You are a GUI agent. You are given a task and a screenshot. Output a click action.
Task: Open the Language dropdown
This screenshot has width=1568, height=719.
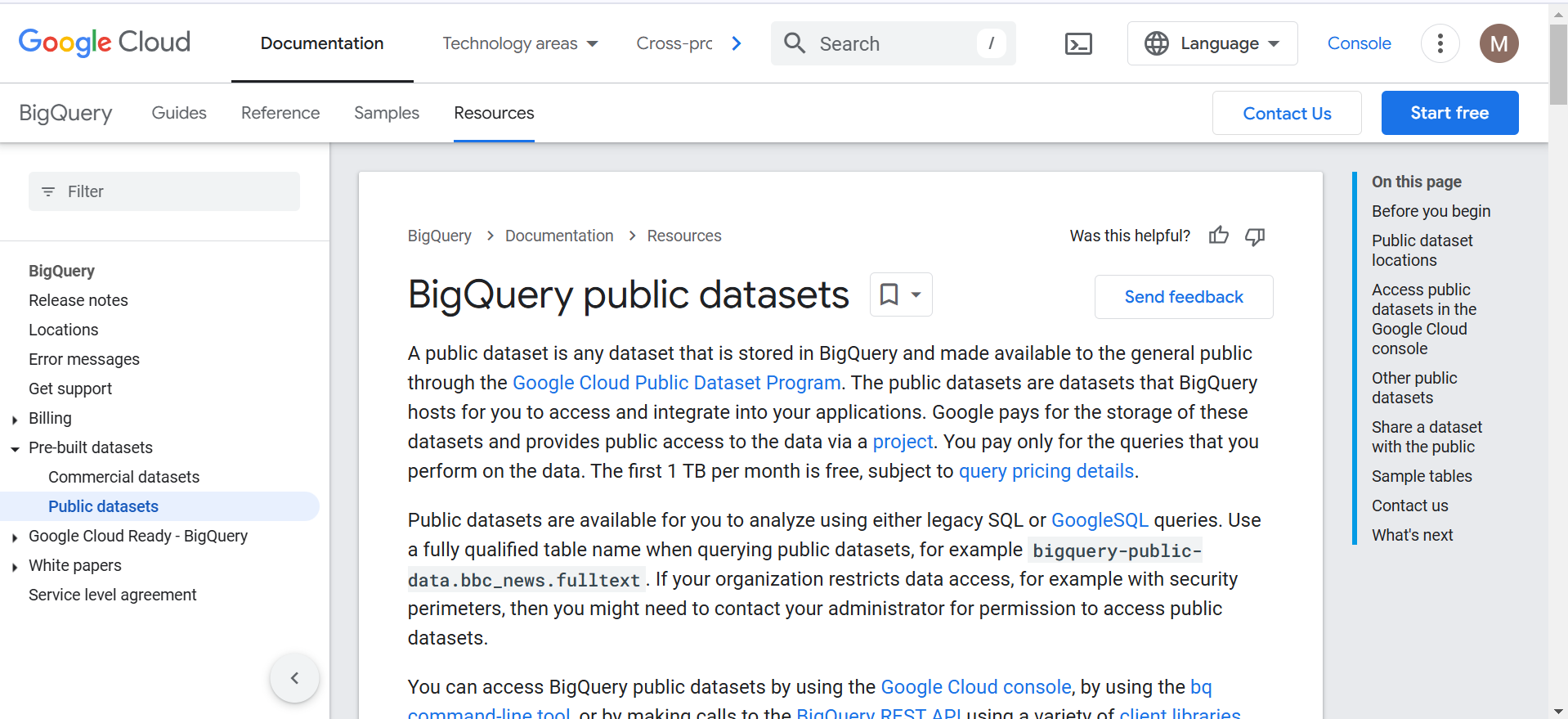click(1212, 43)
